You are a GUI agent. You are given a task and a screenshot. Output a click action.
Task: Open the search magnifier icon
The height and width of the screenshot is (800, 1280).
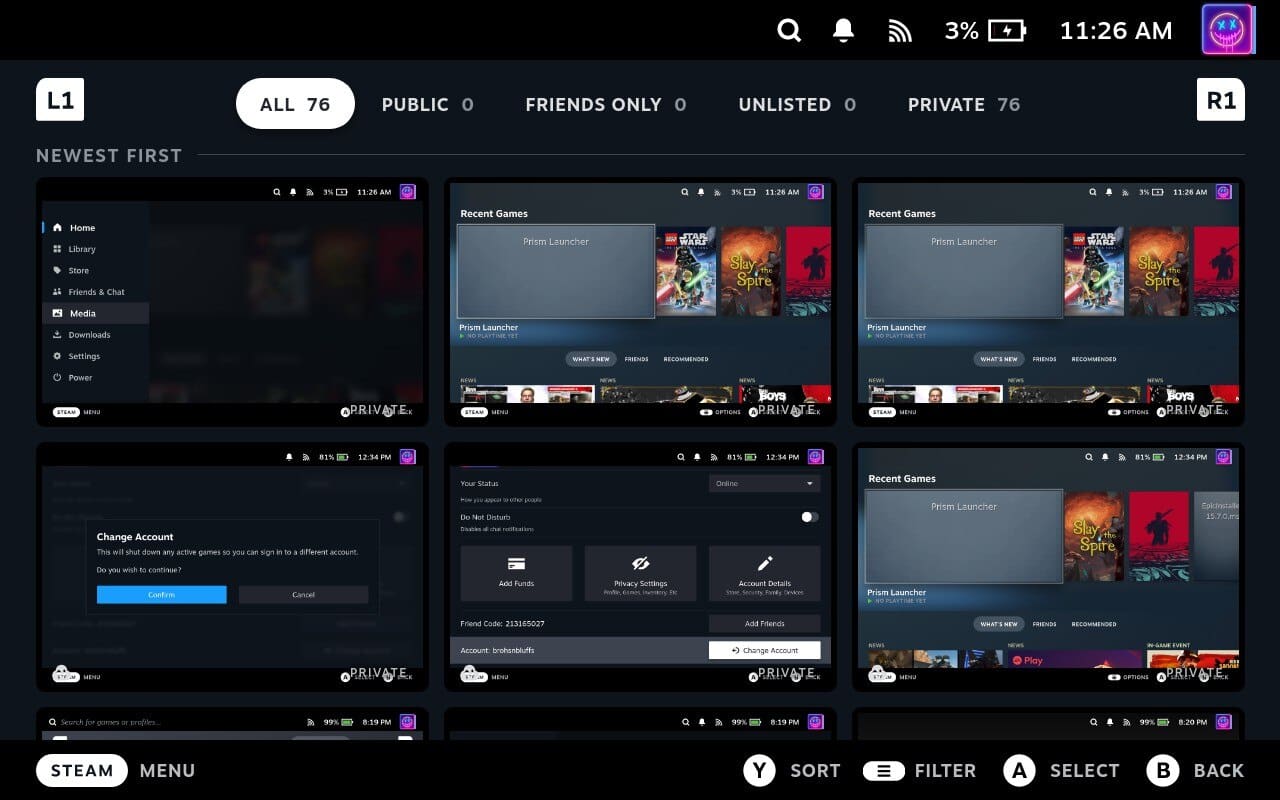pos(789,31)
